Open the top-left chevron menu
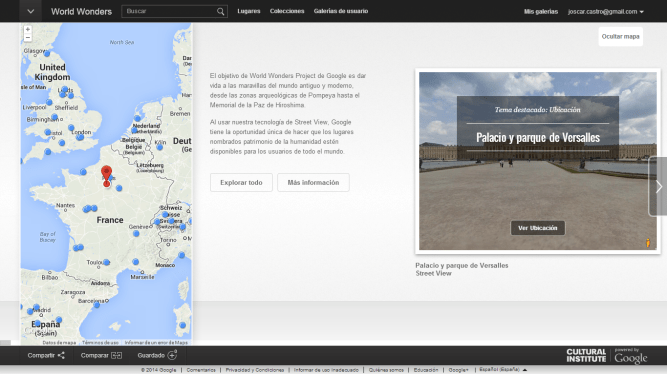This screenshot has width=667, height=374. [x=31, y=11]
